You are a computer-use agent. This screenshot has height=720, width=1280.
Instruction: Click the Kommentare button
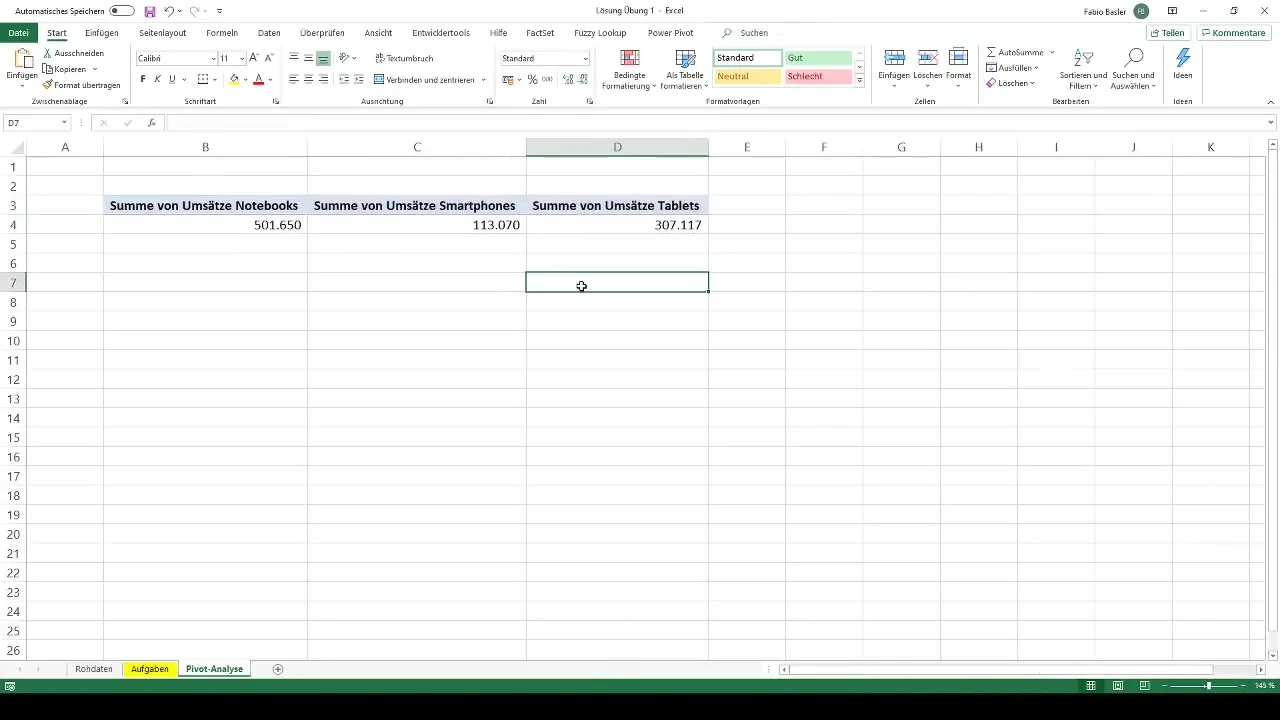pos(1233,33)
